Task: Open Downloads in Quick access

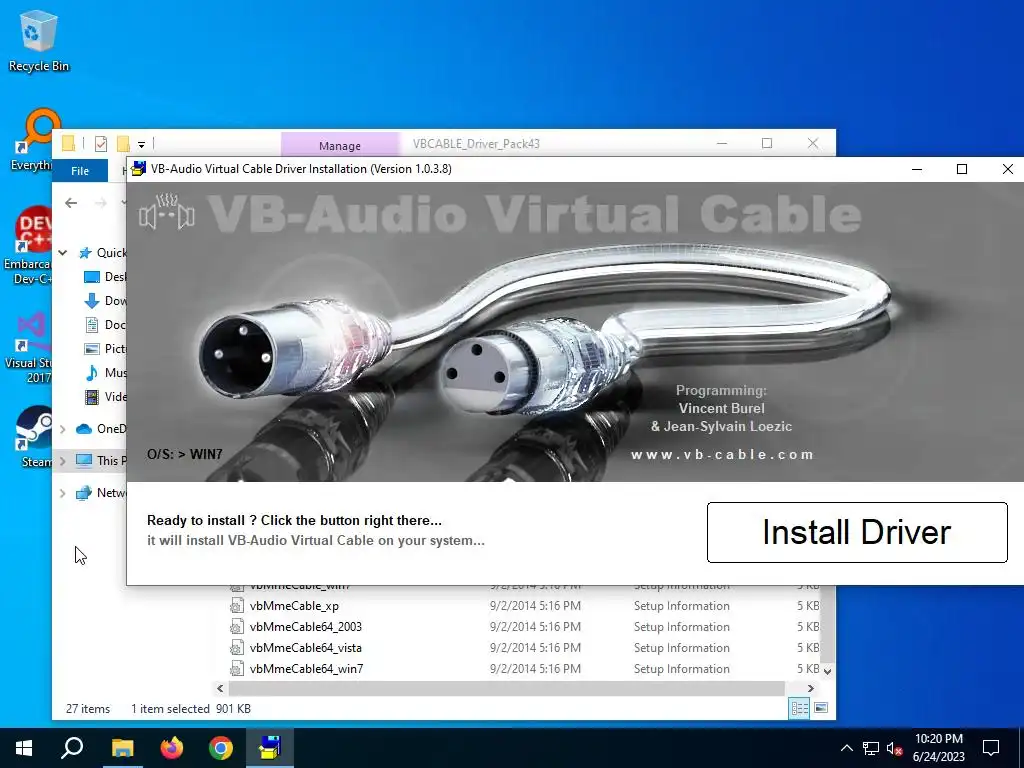Action: tap(104, 301)
